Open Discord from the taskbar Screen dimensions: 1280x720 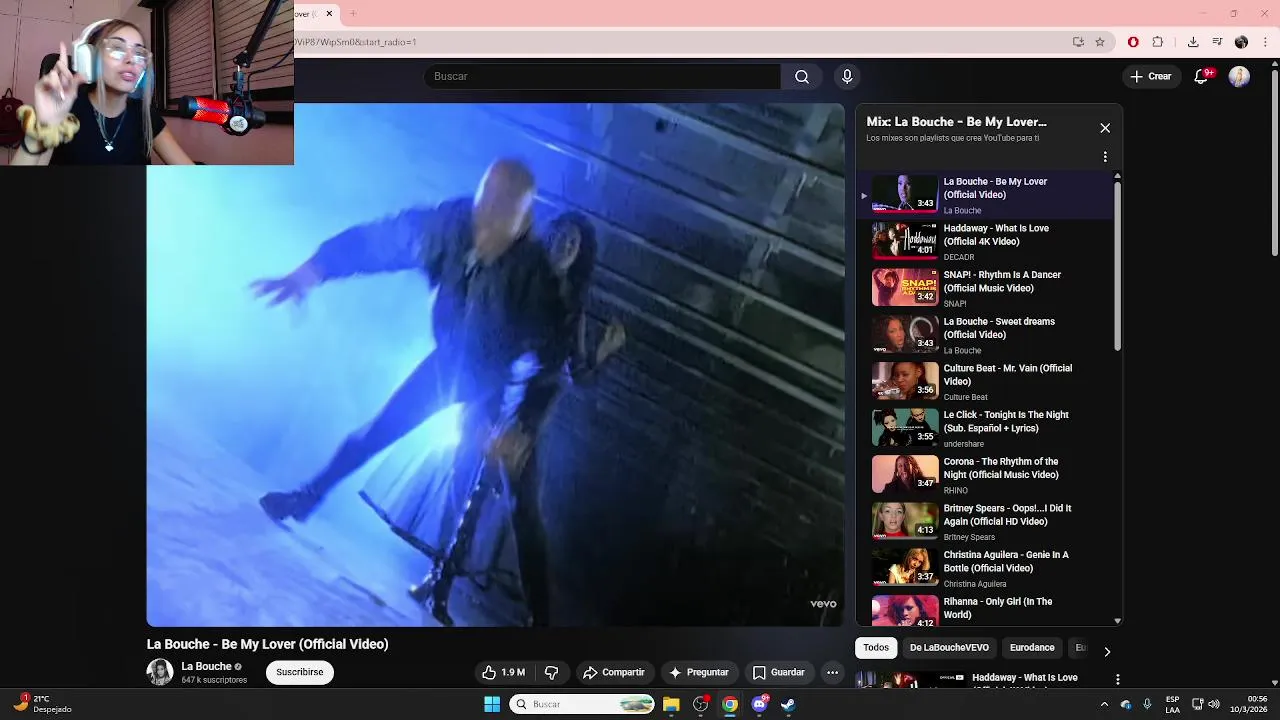click(760, 704)
